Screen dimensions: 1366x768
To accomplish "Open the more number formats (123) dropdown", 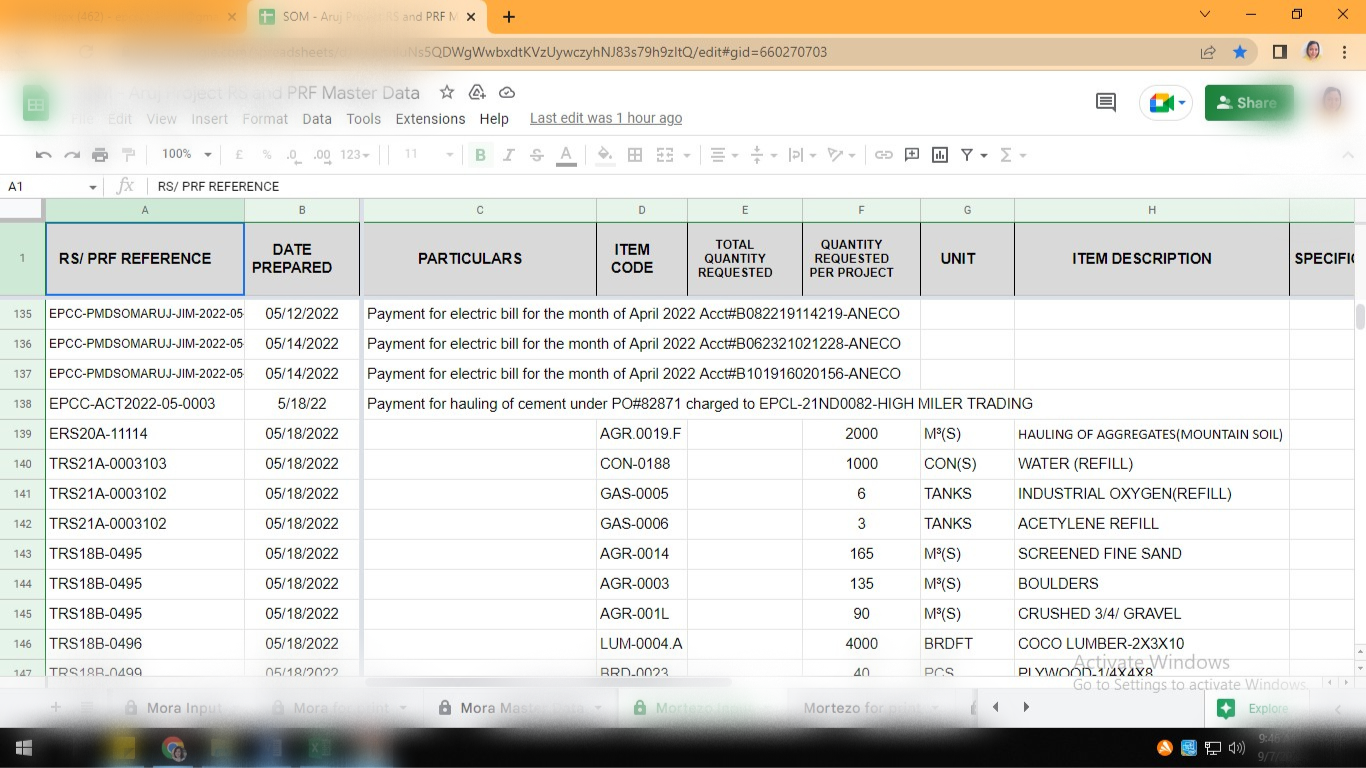I will (355, 155).
